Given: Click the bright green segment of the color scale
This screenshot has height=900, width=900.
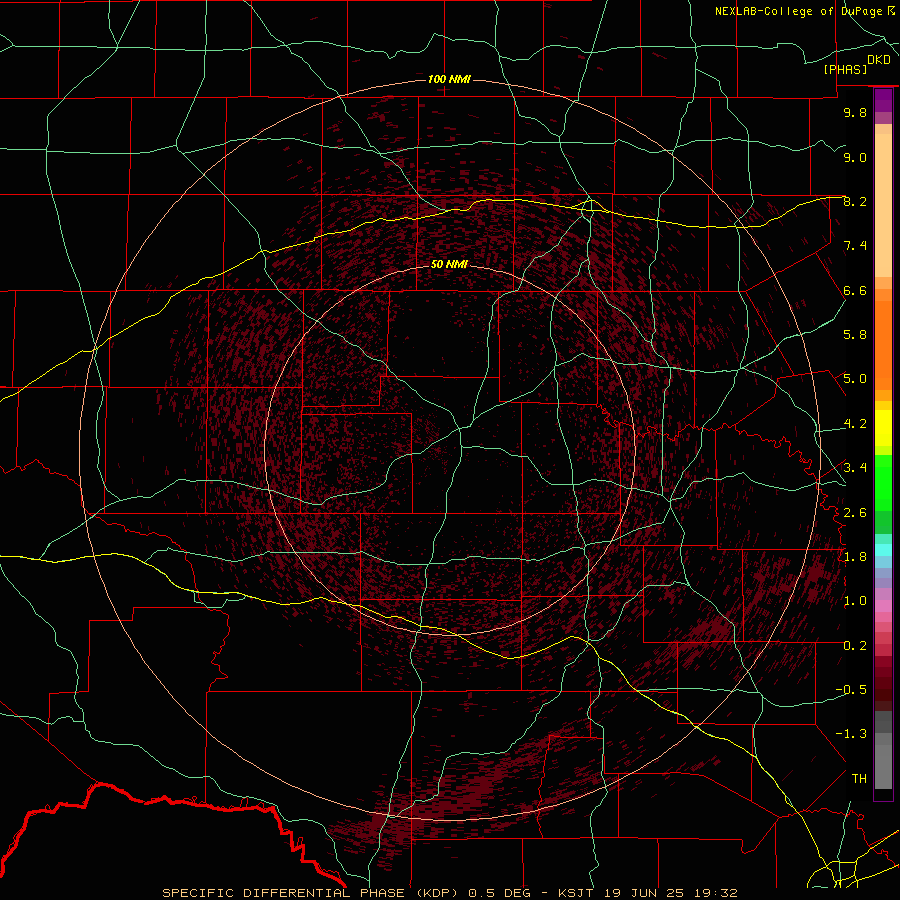Looking at the screenshot, I should [x=883, y=482].
